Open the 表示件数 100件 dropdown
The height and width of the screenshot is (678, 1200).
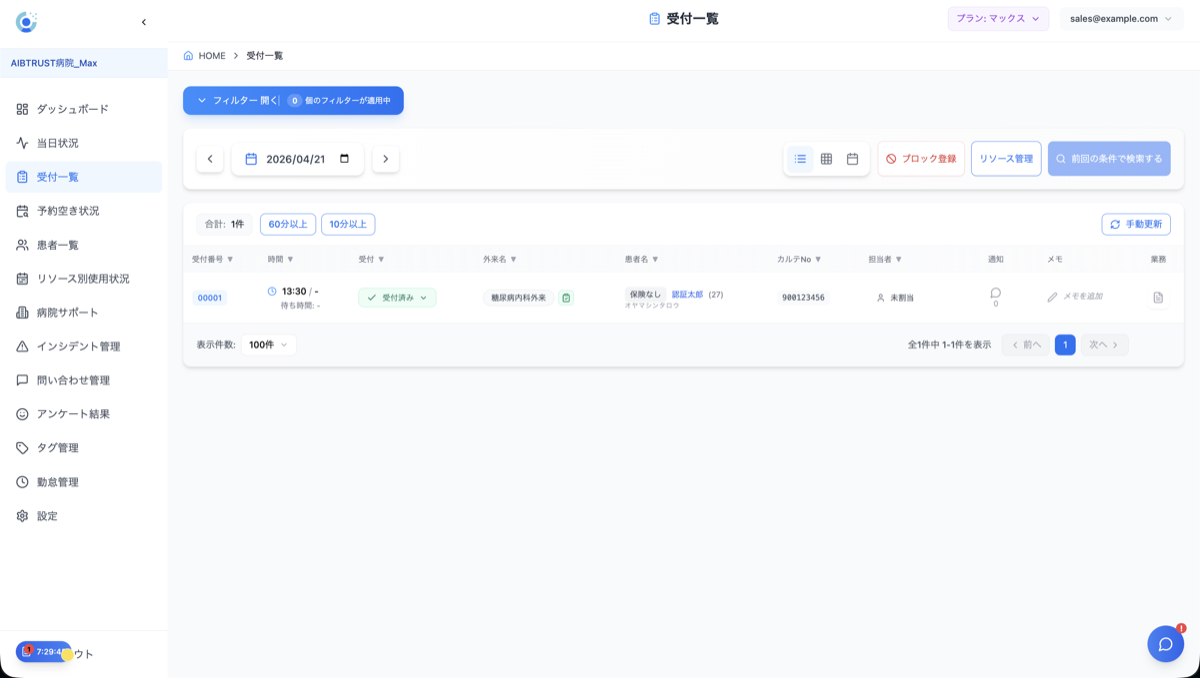[x=268, y=345]
